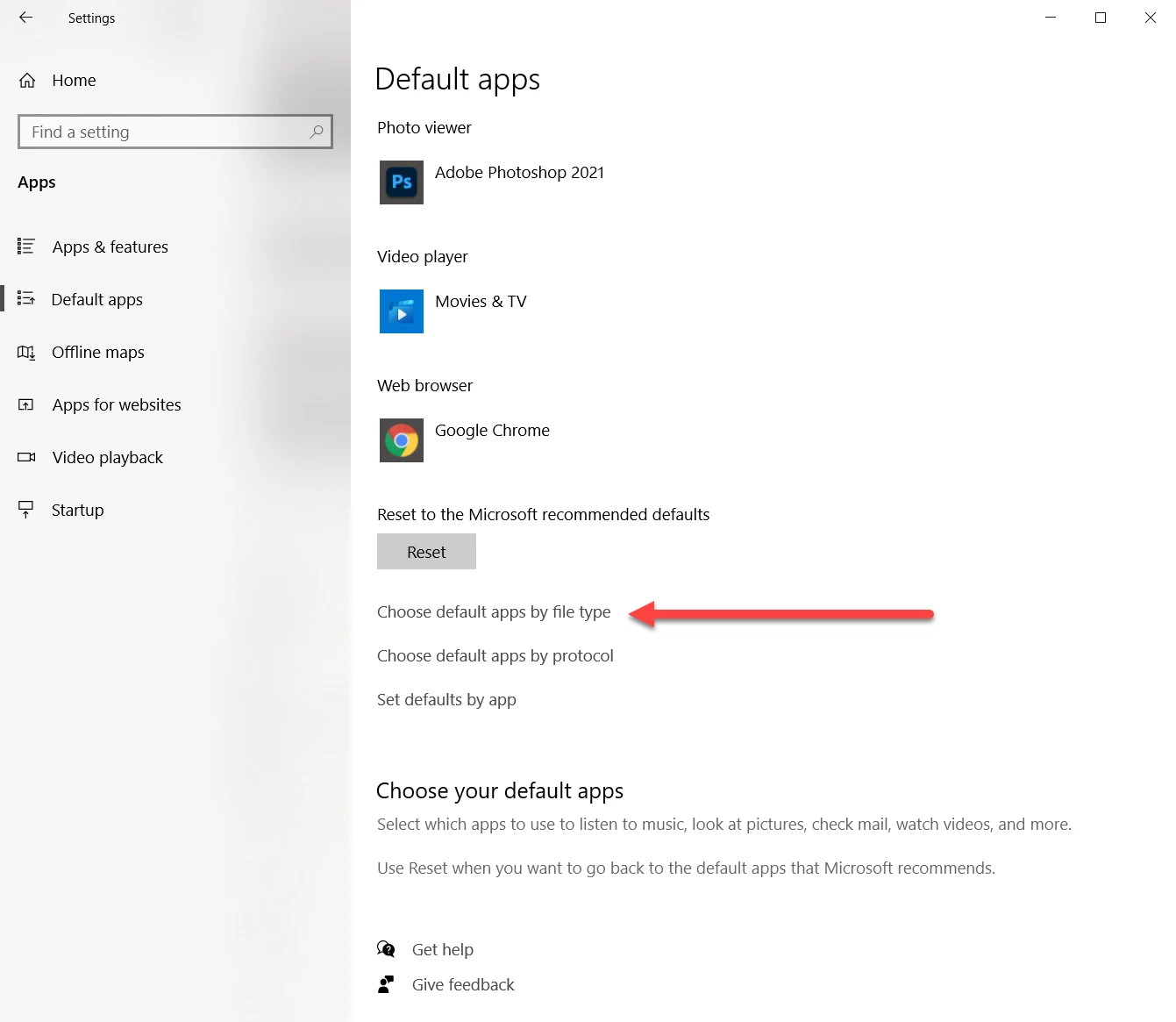The image size is (1176, 1022).
Task: Click the Movies & TV app icon
Action: point(402,311)
